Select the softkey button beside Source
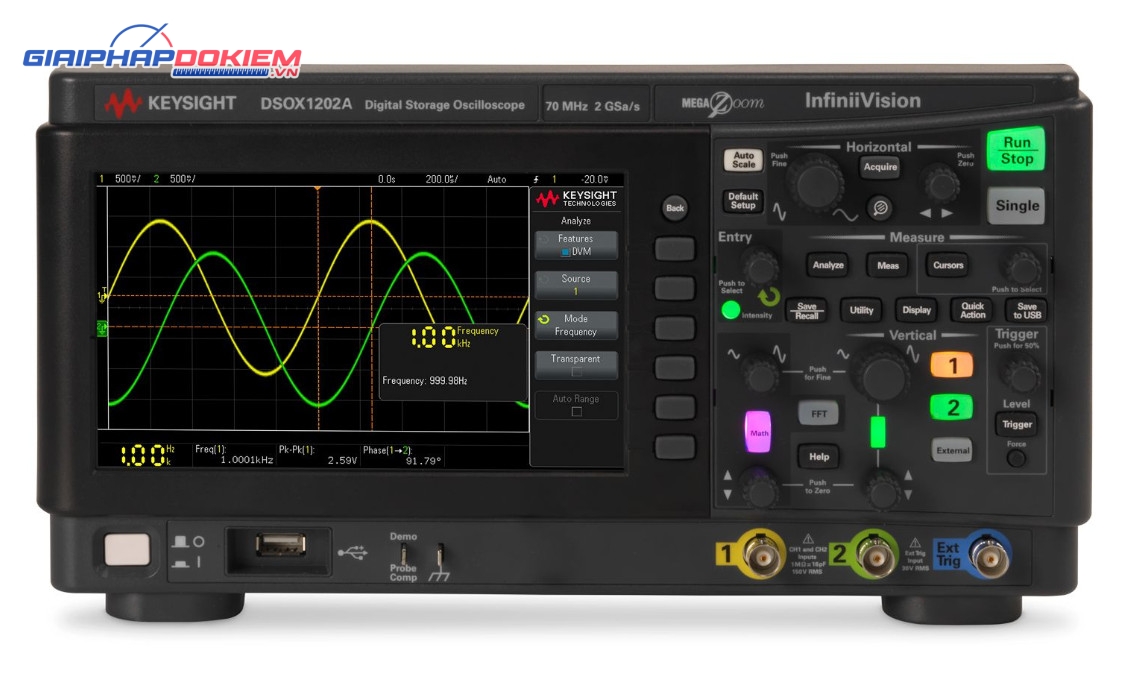Viewport: 1143px width, 675px height. click(x=674, y=288)
